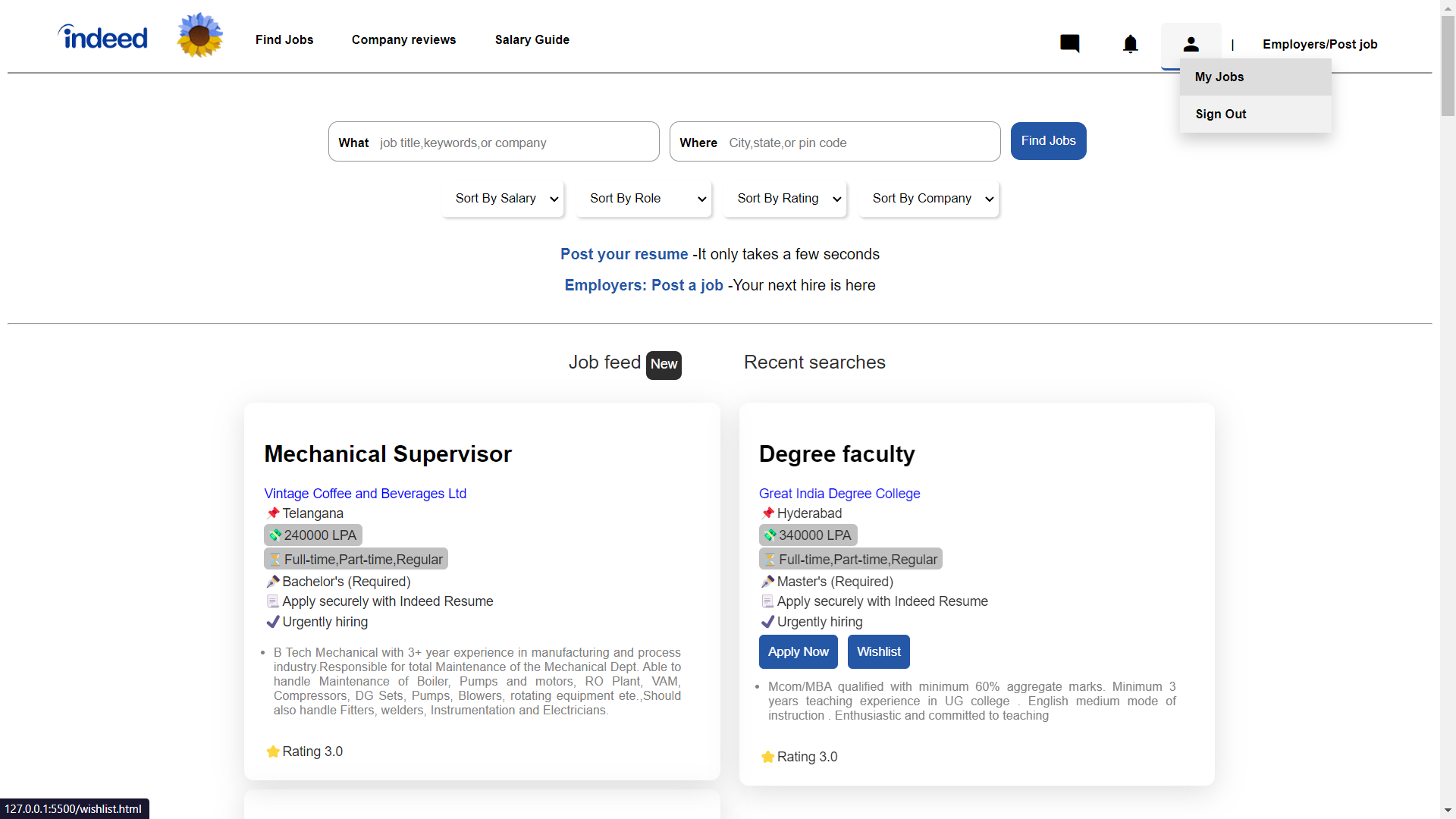
Task: Click the sunflower icon in header
Action: (199, 35)
